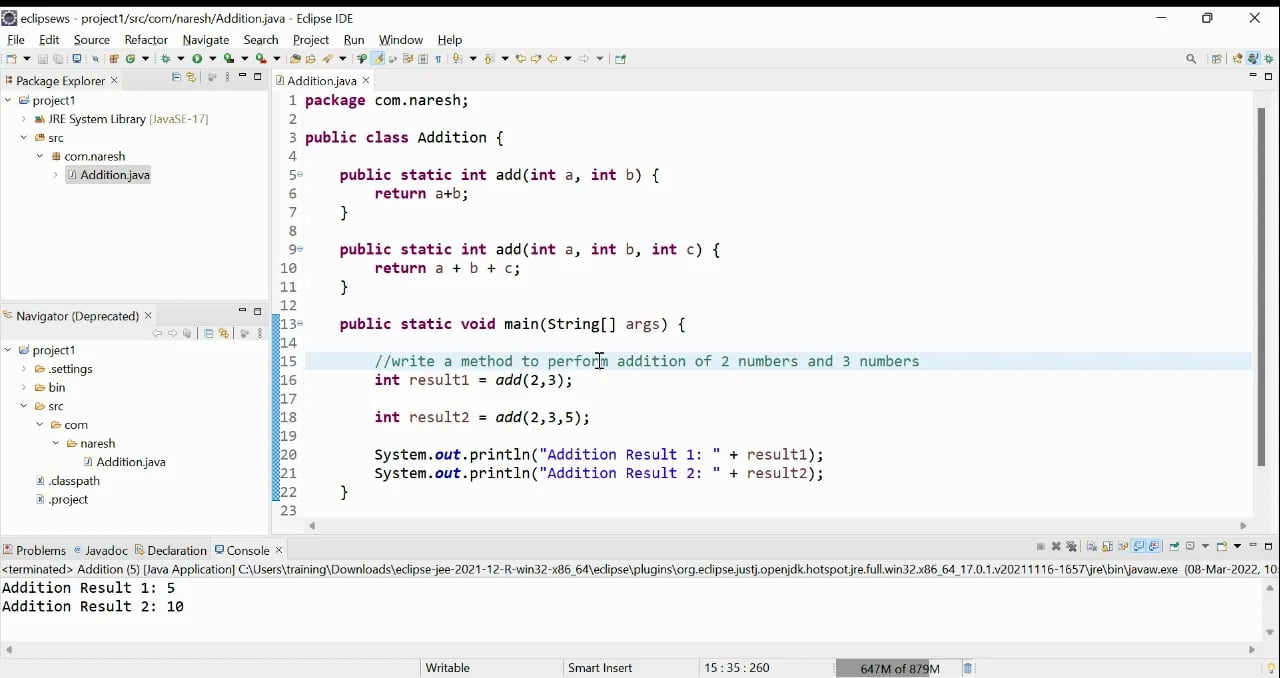Open the New file dropdown arrow
Screen dimensions: 1280x678
26,59
